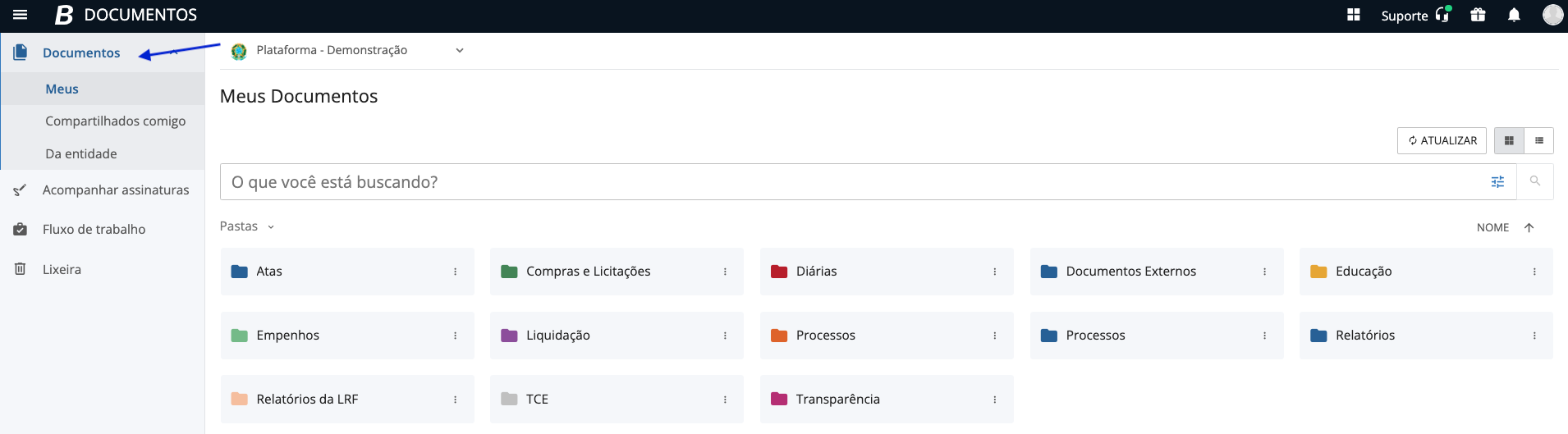The image size is (1568, 434).
Task: Open options menu for Atas folder
Action: 455,272
